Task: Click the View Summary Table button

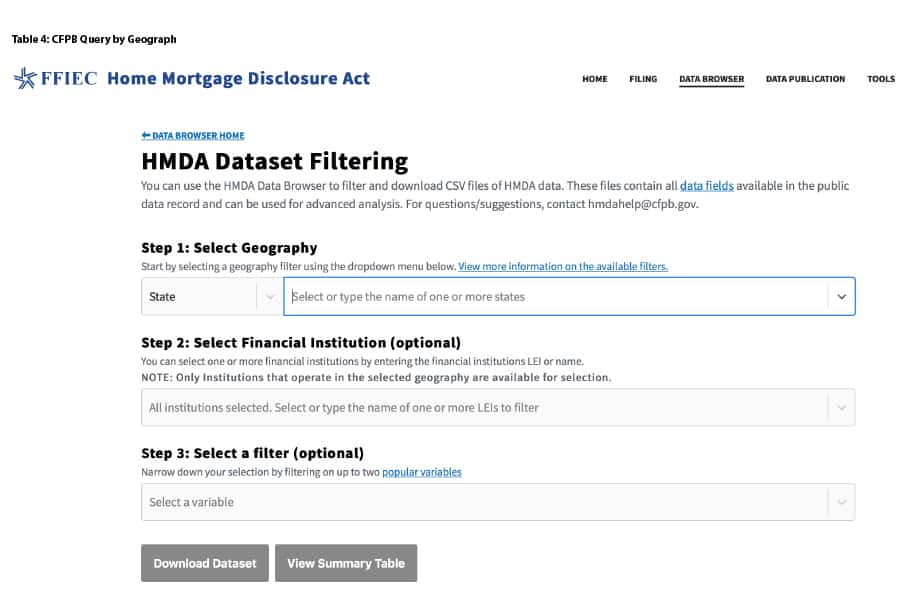Action: pyautogui.click(x=346, y=563)
